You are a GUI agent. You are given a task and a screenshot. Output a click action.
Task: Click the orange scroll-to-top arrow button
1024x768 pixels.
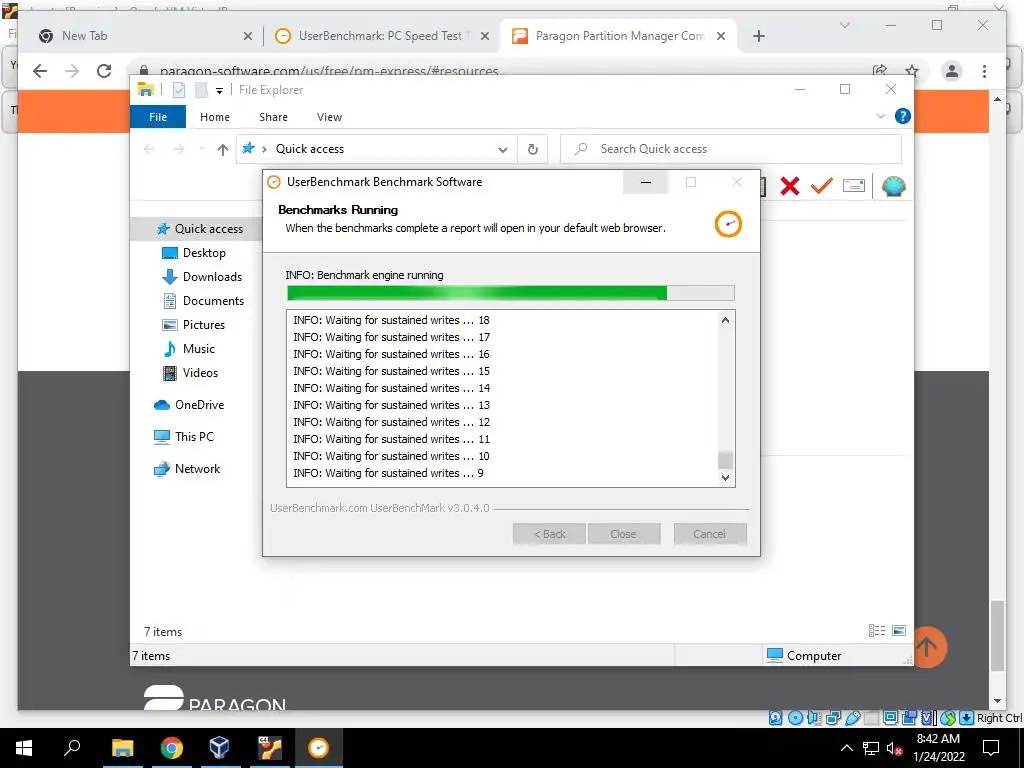click(926, 647)
